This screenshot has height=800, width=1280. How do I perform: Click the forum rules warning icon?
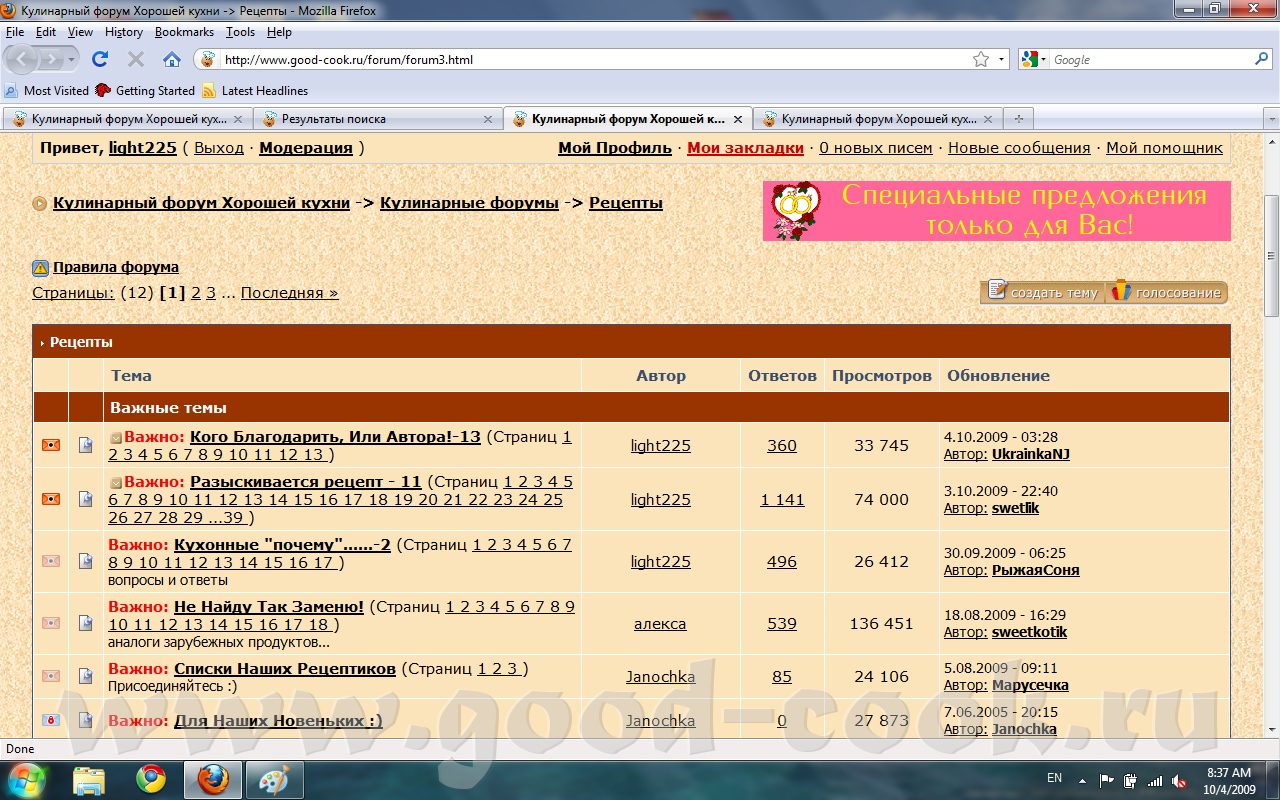click(x=40, y=268)
